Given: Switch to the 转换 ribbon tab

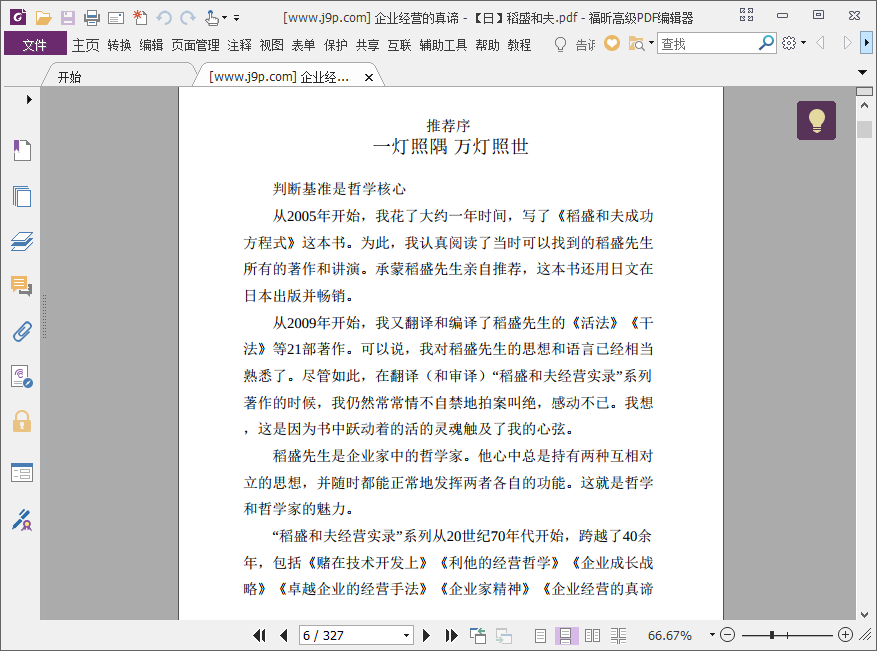Looking at the screenshot, I should tap(119, 45).
